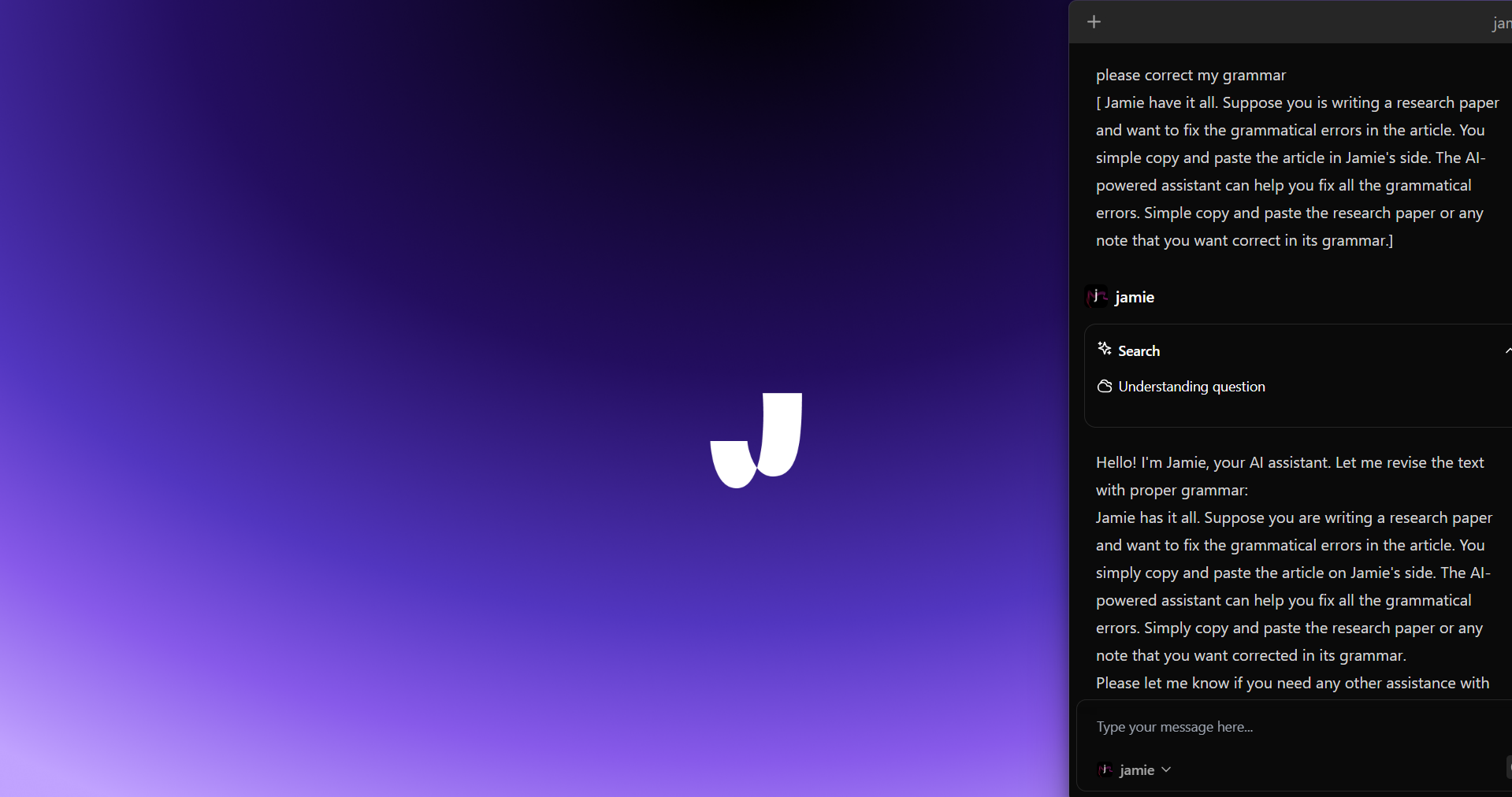Click the plus icon to start new chat
Screen dimensions: 1512x797
(1094, 22)
